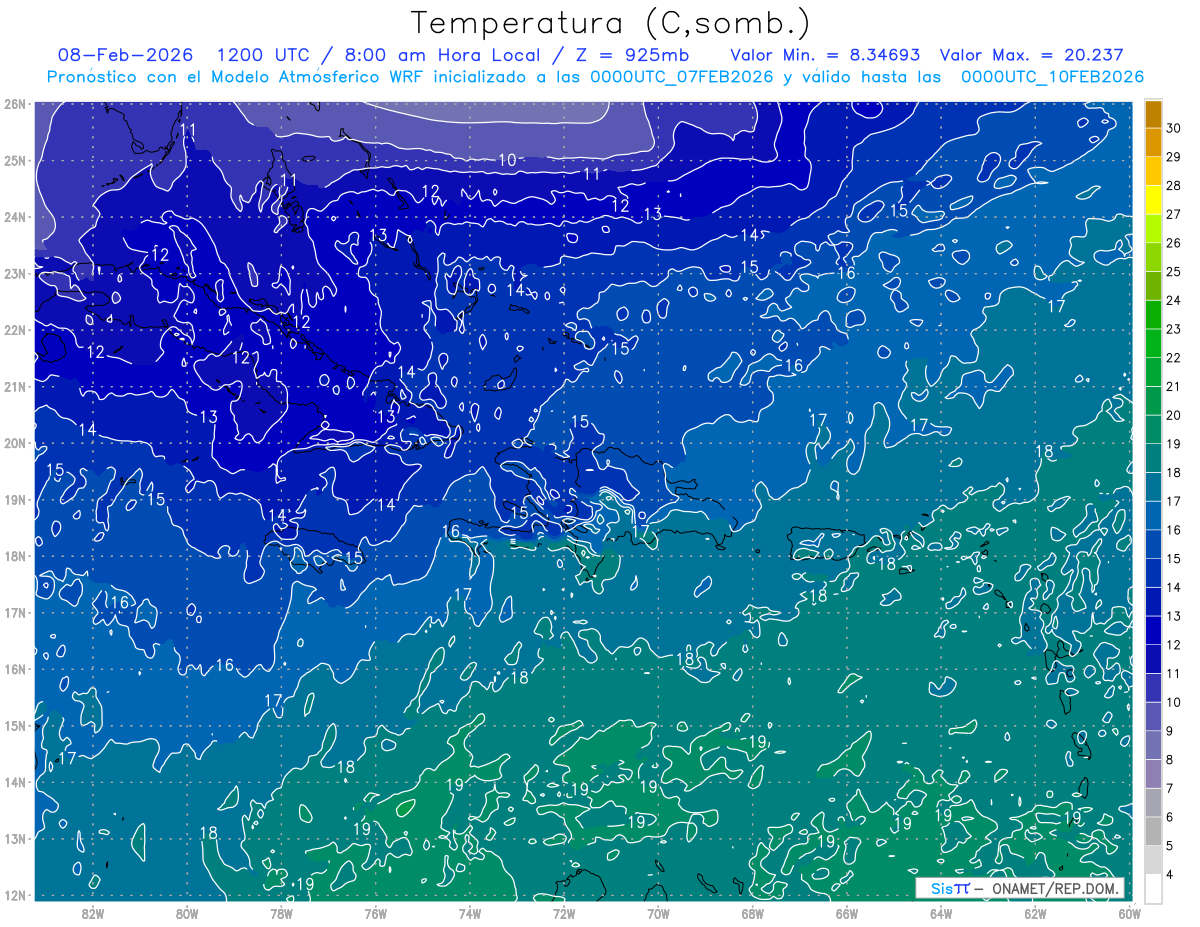This screenshot has width=1200, height=927.
Task: Click the 62W longitude axis label
Action: (x=1034, y=913)
